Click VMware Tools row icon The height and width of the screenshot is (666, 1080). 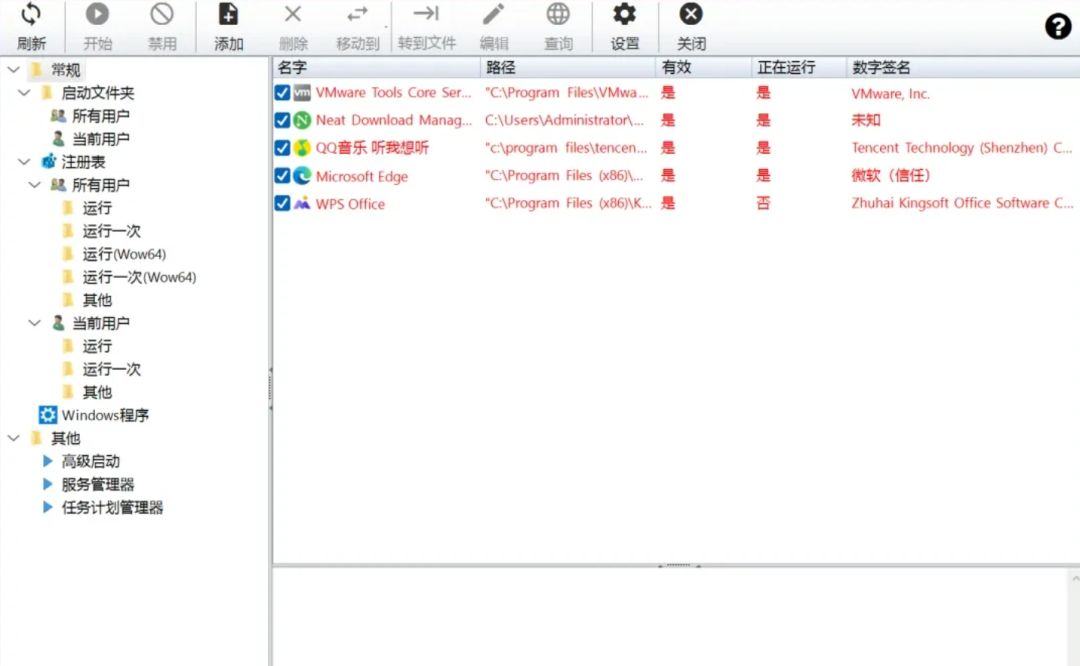coord(302,93)
